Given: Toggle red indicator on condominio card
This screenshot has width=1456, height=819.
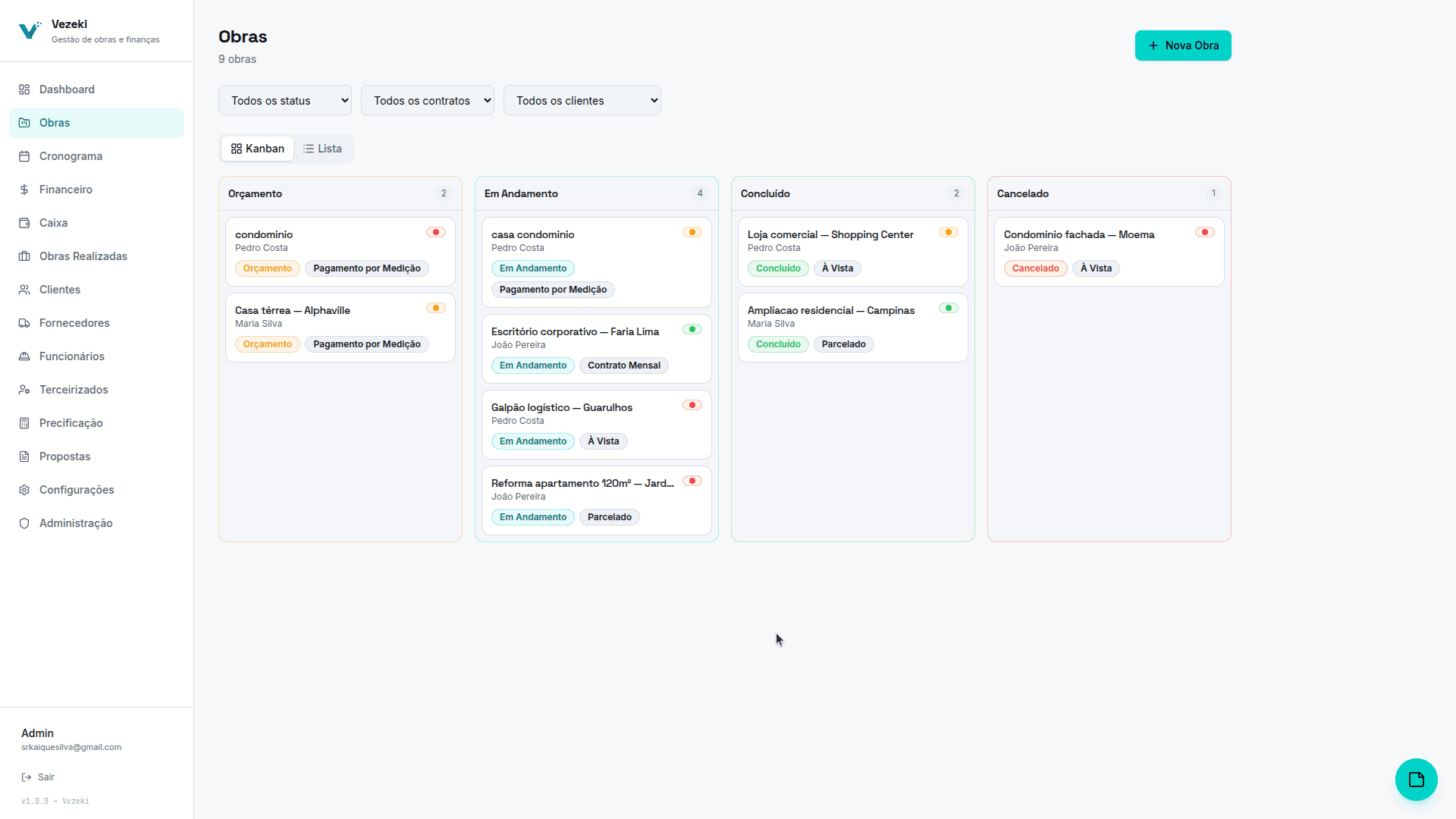Looking at the screenshot, I should coord(436,232).
